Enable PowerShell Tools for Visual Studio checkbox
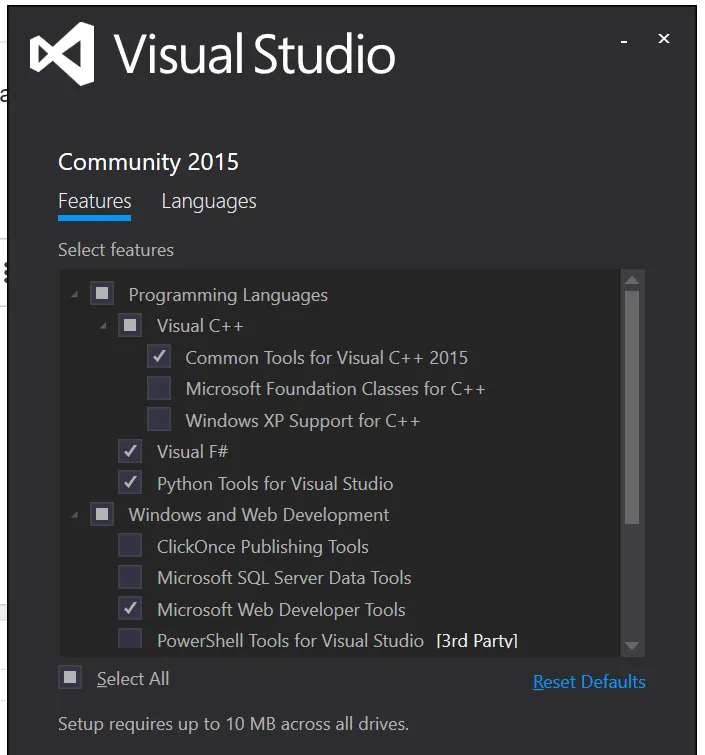Image resolution: width=705 pixels, height=755 pixels. click(x=130, y=638)
